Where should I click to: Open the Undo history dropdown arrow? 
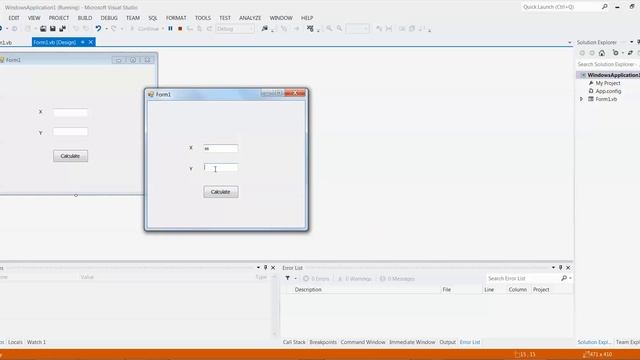coord(106,29)
